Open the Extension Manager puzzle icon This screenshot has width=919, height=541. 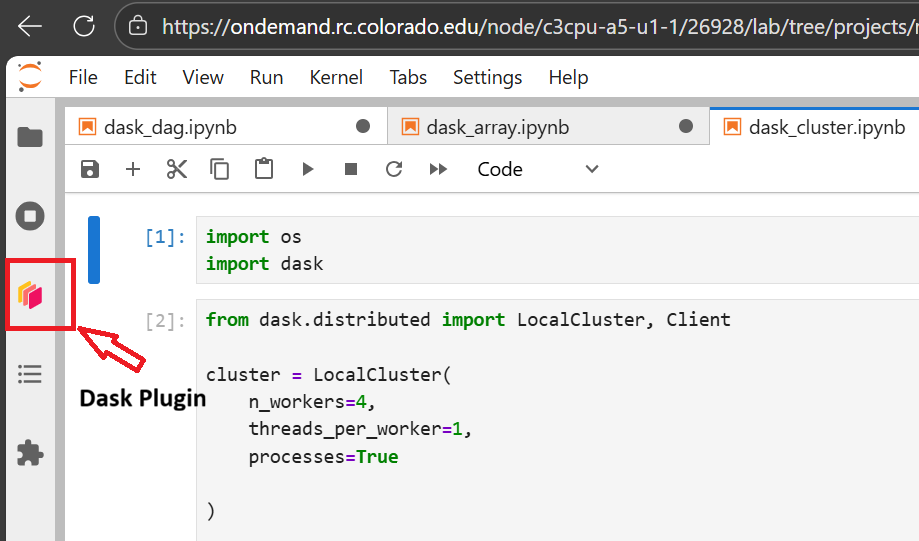[x=30, y=453]
